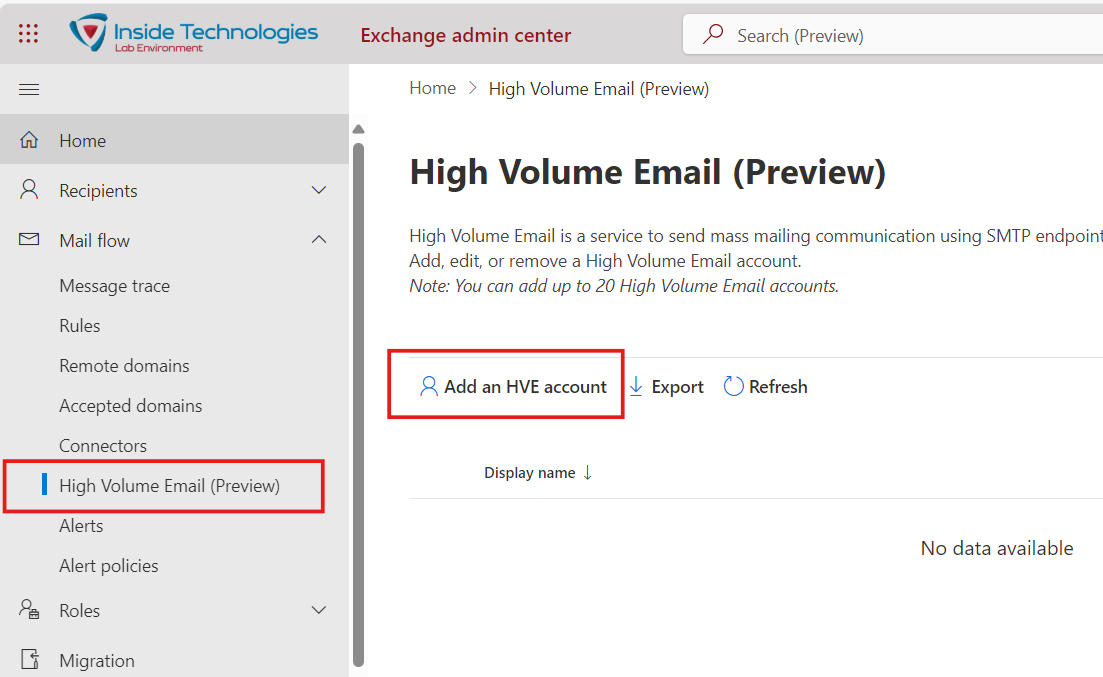Click the Recipients person icon
This screenshot has height=677, width=1103.
[29, 189]
